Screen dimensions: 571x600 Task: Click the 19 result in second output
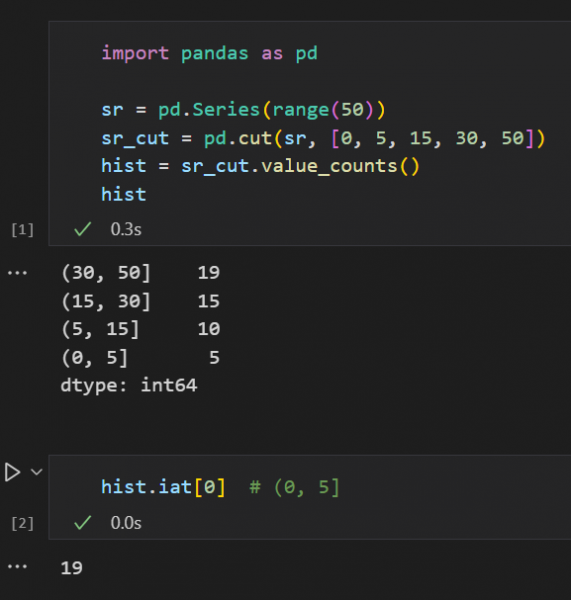(72, 568)
